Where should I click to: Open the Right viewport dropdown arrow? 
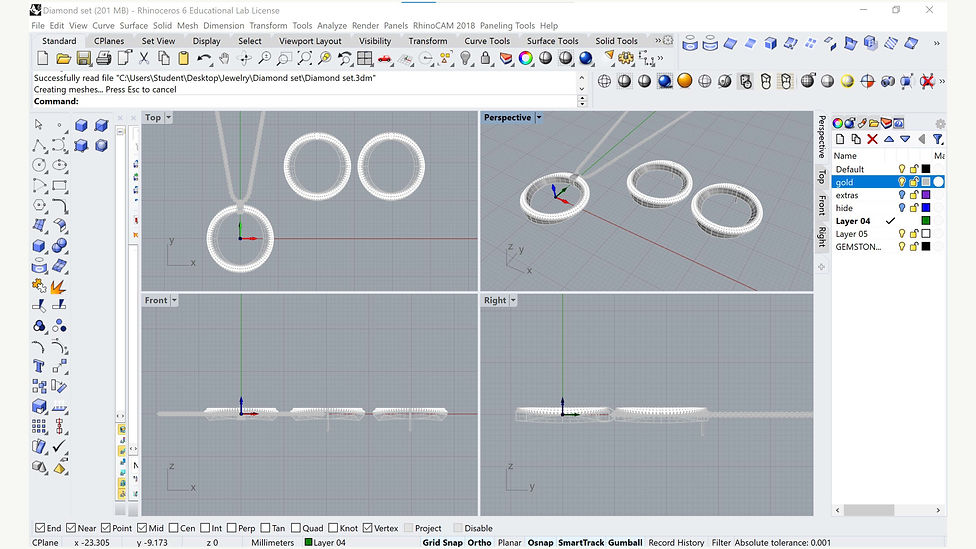[513, 300]
